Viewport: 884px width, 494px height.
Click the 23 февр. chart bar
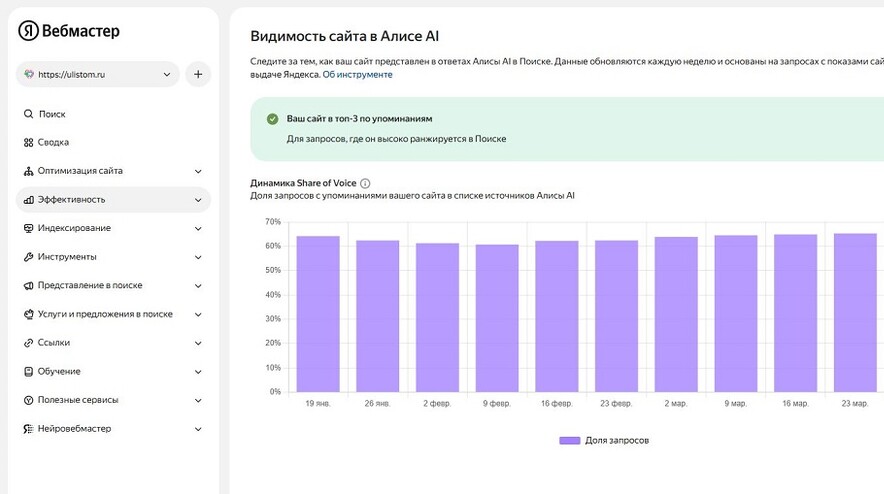[617, 316]
